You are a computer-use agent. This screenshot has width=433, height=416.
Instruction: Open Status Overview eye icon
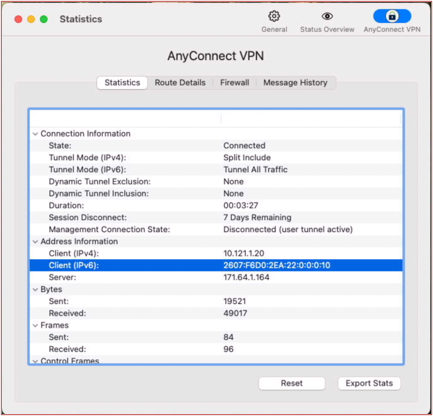pos(327,16)
